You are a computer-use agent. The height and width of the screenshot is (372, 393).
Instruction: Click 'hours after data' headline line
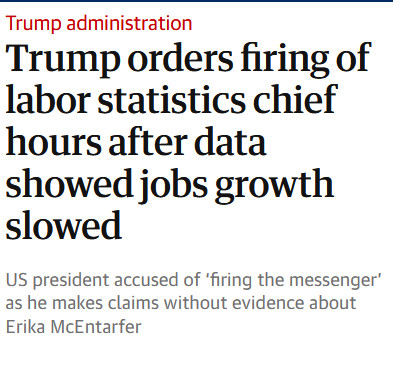coord(136,141)
